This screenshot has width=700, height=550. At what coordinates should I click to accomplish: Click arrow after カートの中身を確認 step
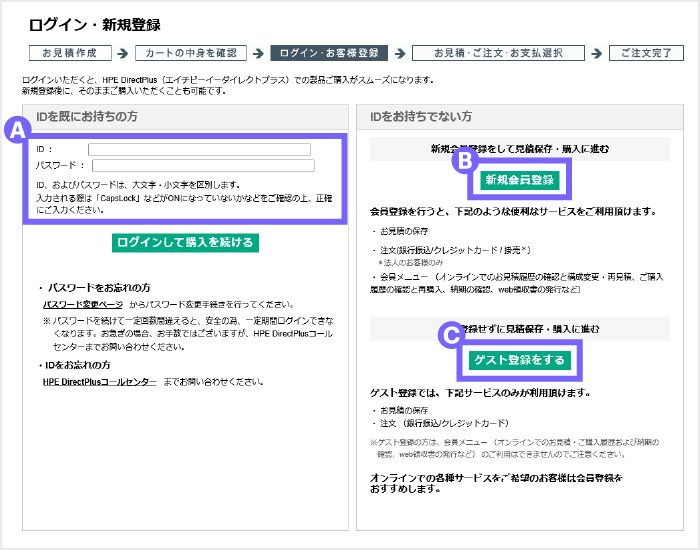[257, 53]
